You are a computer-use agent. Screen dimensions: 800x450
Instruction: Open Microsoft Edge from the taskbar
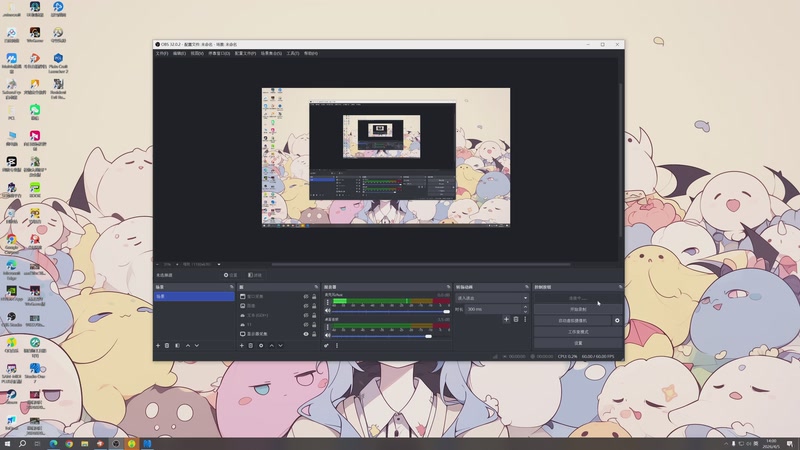coord(53,444)
